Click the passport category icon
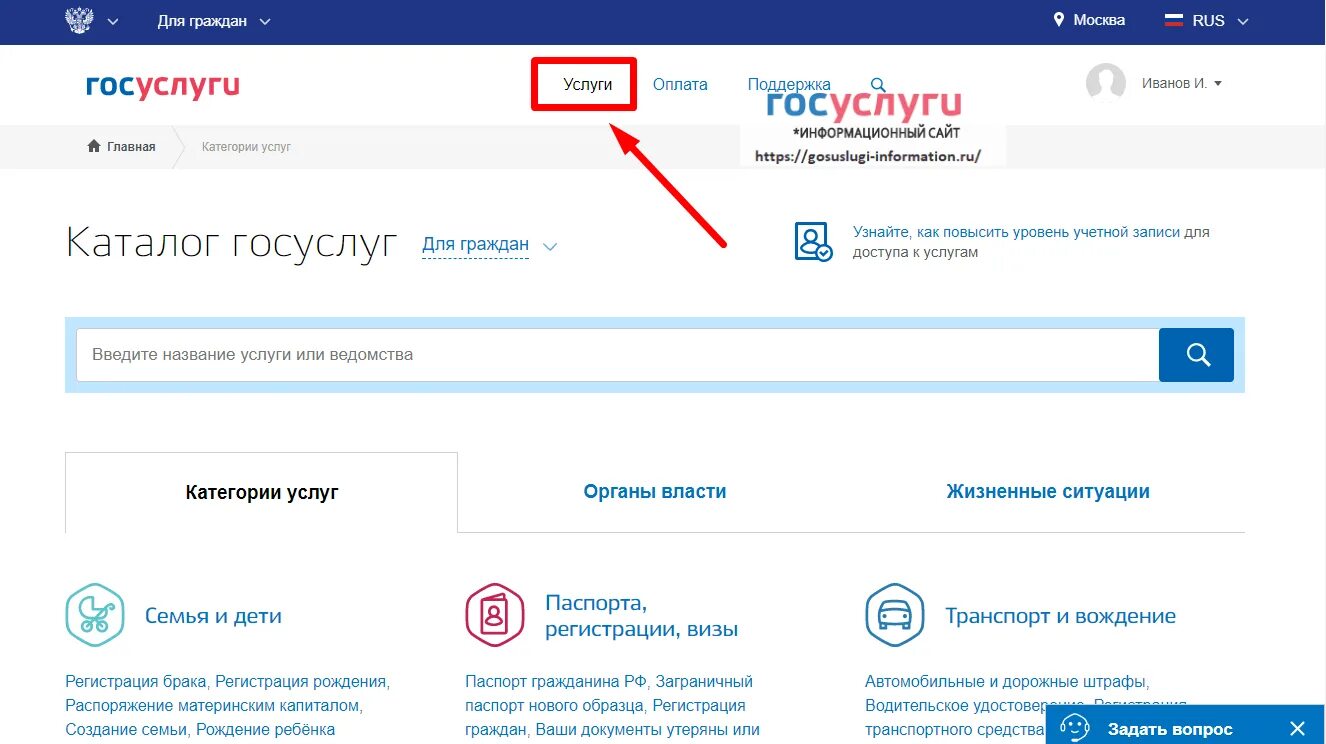This screenshot has width=1326, height=744. (x=495, y=615)
